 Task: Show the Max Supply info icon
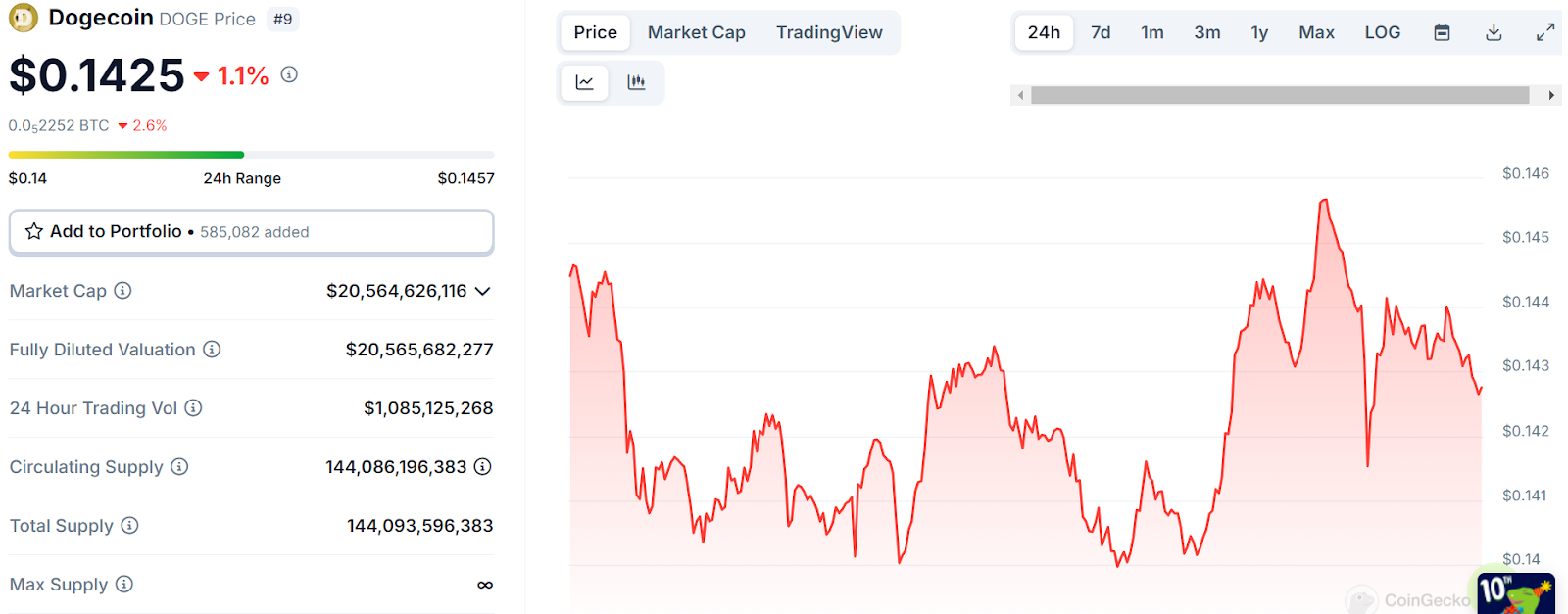(124, 585)
